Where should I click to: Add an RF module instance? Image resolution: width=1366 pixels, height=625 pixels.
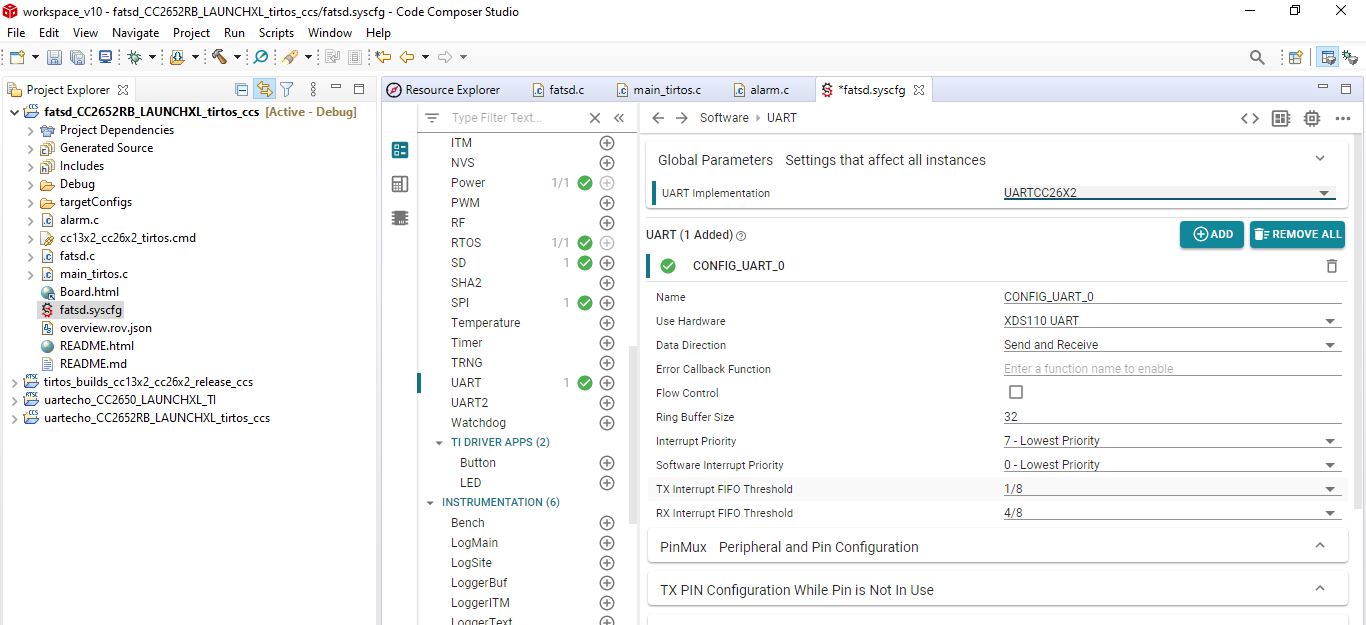pyautogui.click(x=606, y=223)
